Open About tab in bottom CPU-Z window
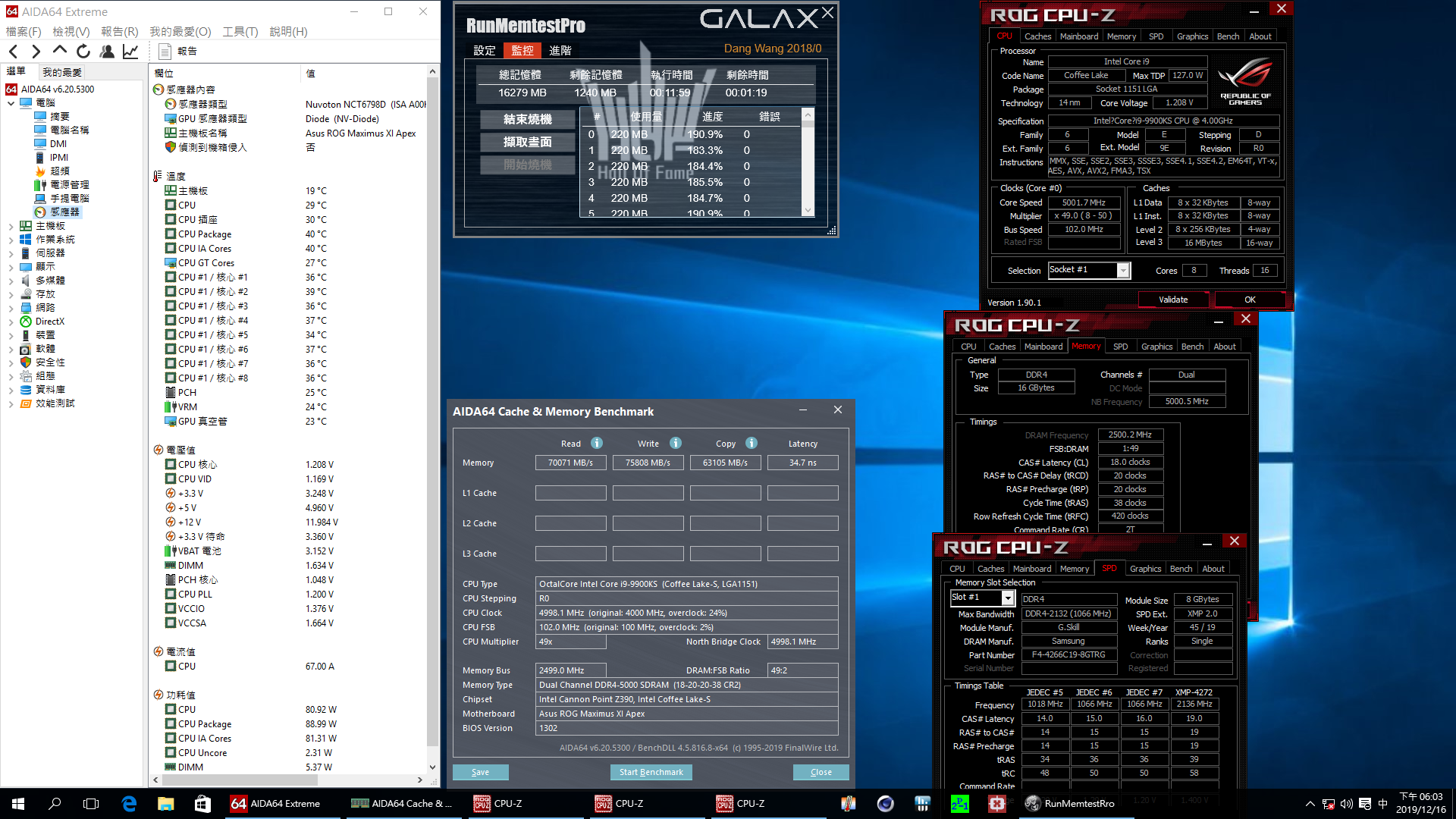The height and width of the screenshot is (819, 1456). pos(1213,569)
